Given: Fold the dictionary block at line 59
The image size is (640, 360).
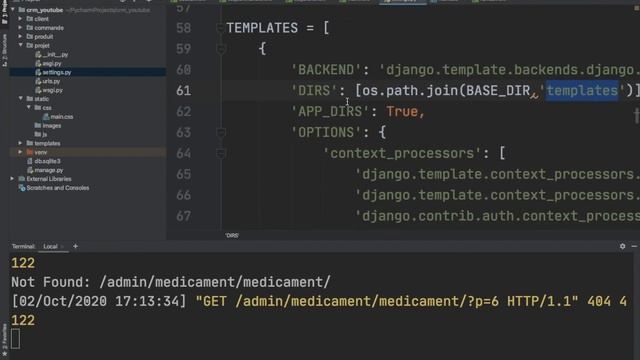Looking at the screenshot, I should (x=221, y=49).
